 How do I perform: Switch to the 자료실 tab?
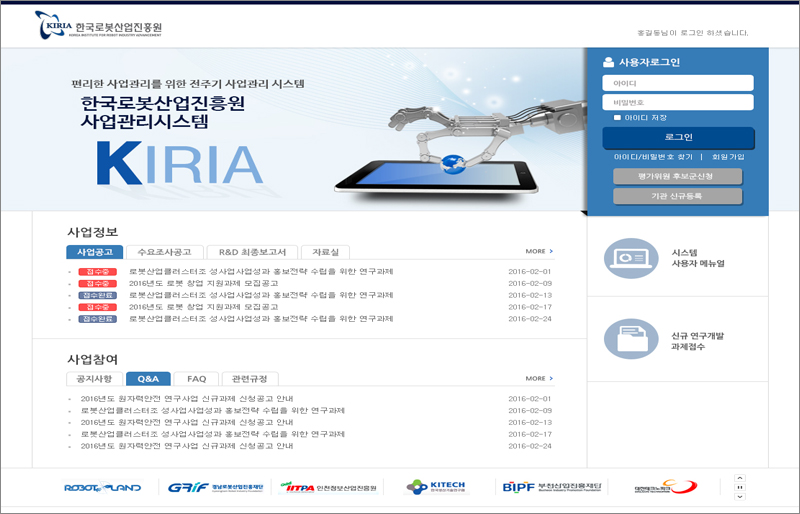point(325,252)
